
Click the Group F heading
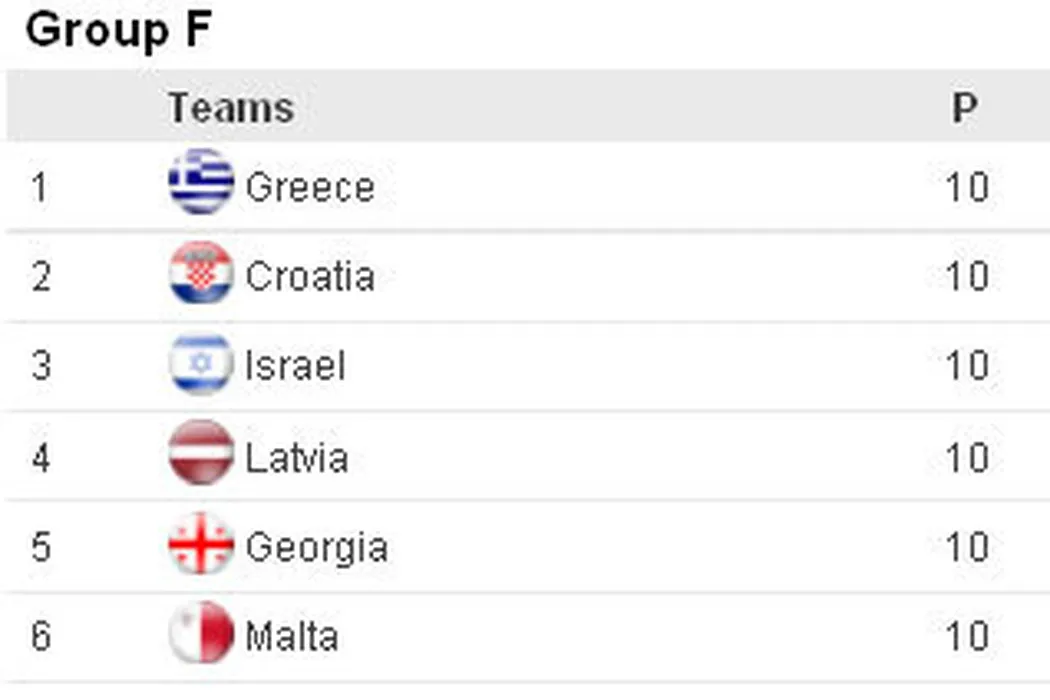(118, 31)
